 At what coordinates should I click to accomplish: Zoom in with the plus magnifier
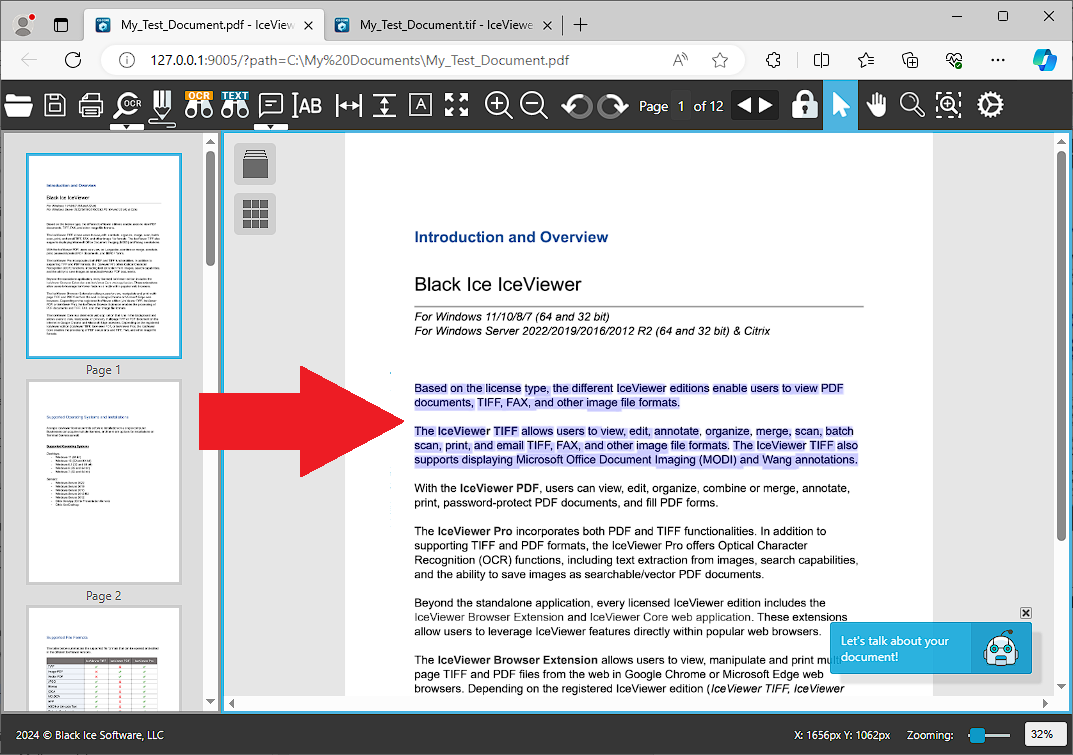pyautogui.click(x=498, y=105)
